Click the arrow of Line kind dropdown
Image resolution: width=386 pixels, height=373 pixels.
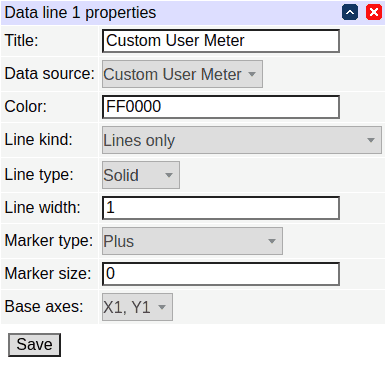[371, 140]
